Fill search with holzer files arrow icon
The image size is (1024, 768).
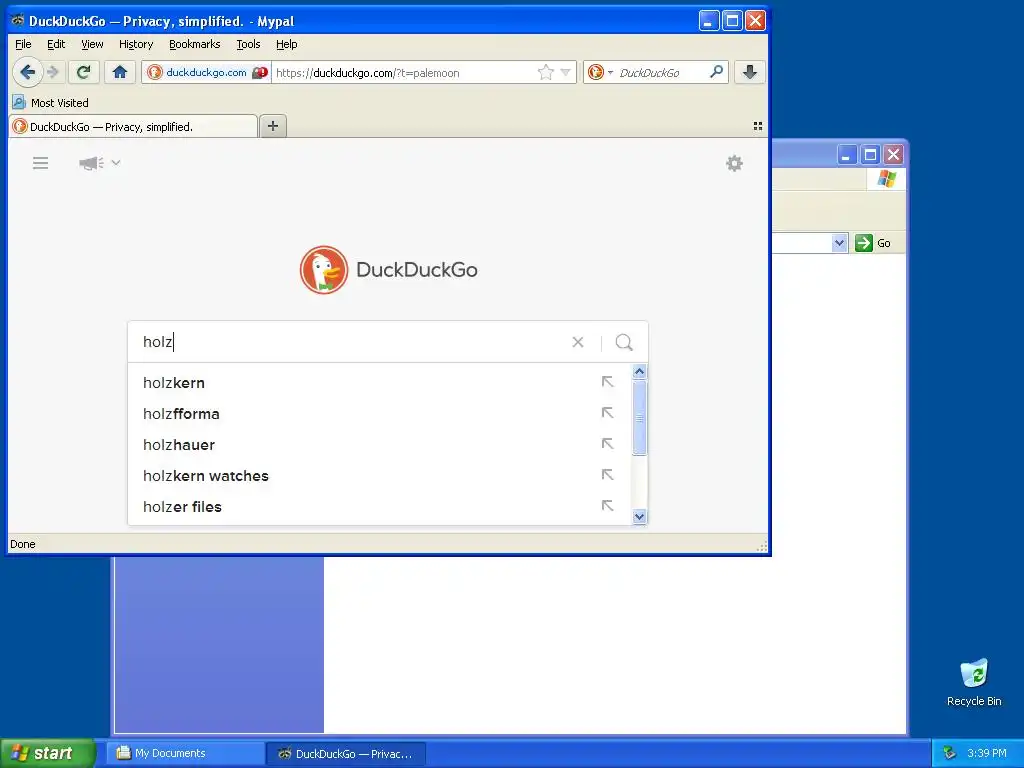pos(607,505)
